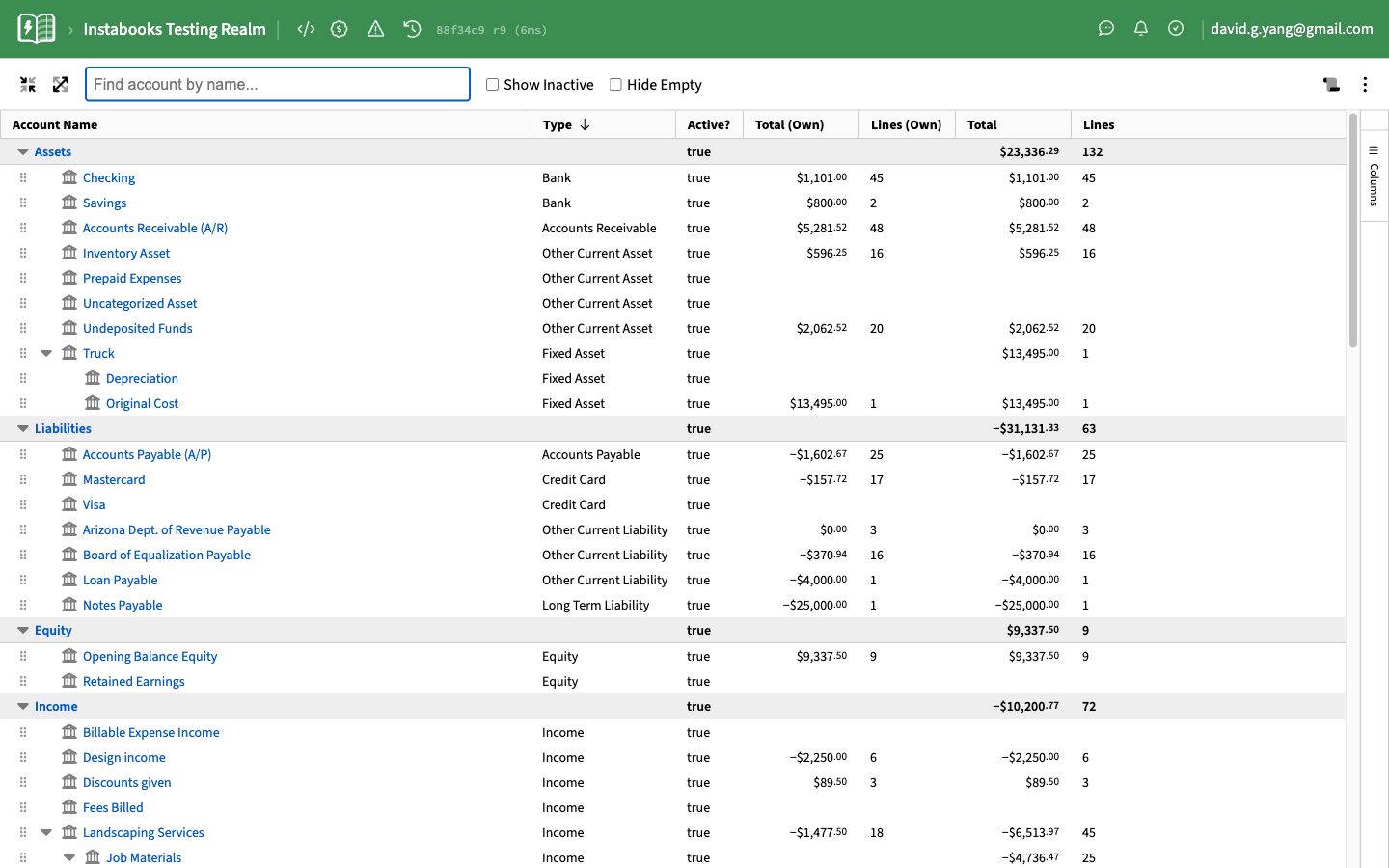The image size is (1389, 868).
Task: Open the Billable Expense Income account
Action: pos(151,732)
